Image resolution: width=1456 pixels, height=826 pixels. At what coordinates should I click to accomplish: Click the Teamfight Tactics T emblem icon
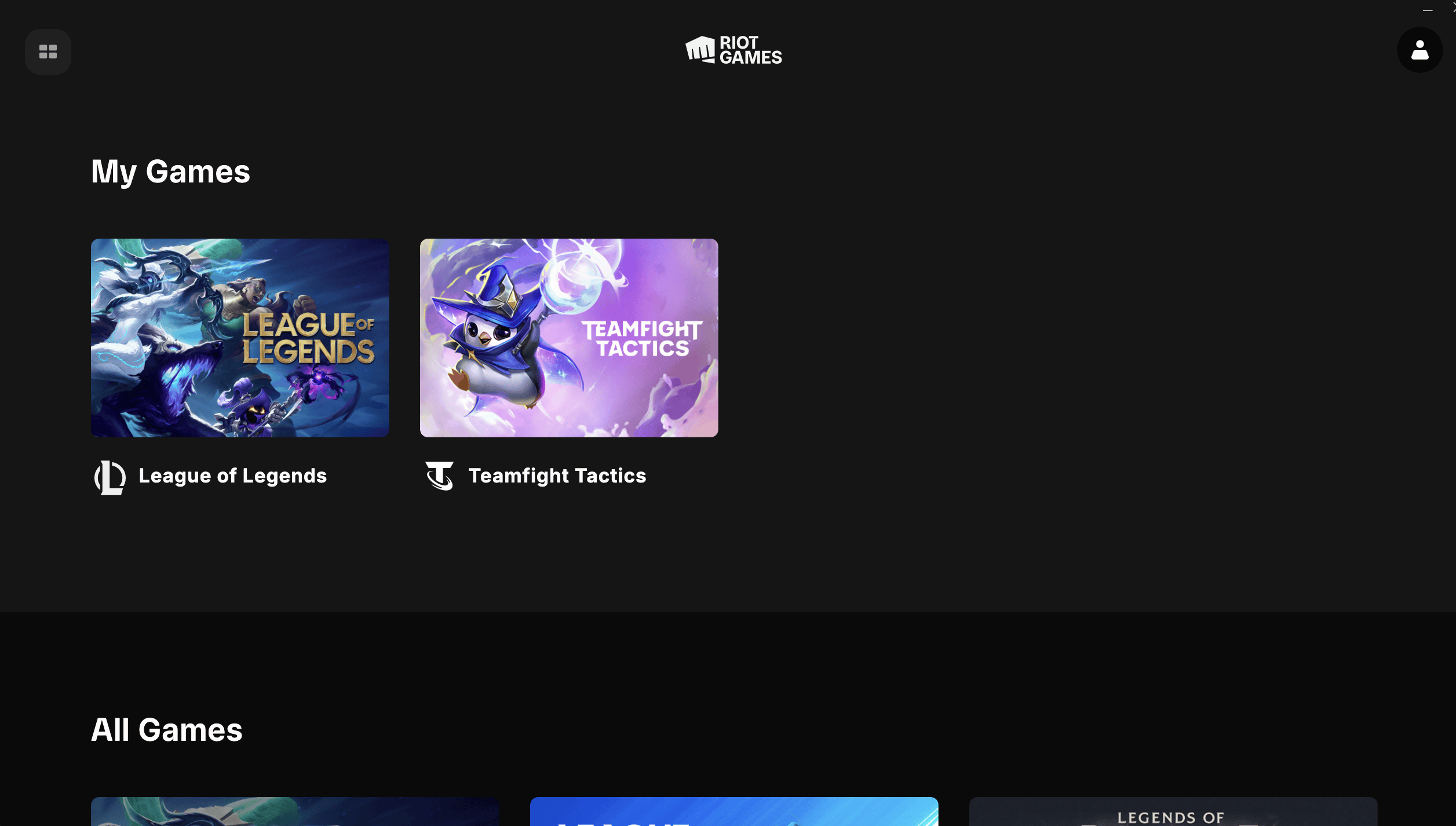440,476
